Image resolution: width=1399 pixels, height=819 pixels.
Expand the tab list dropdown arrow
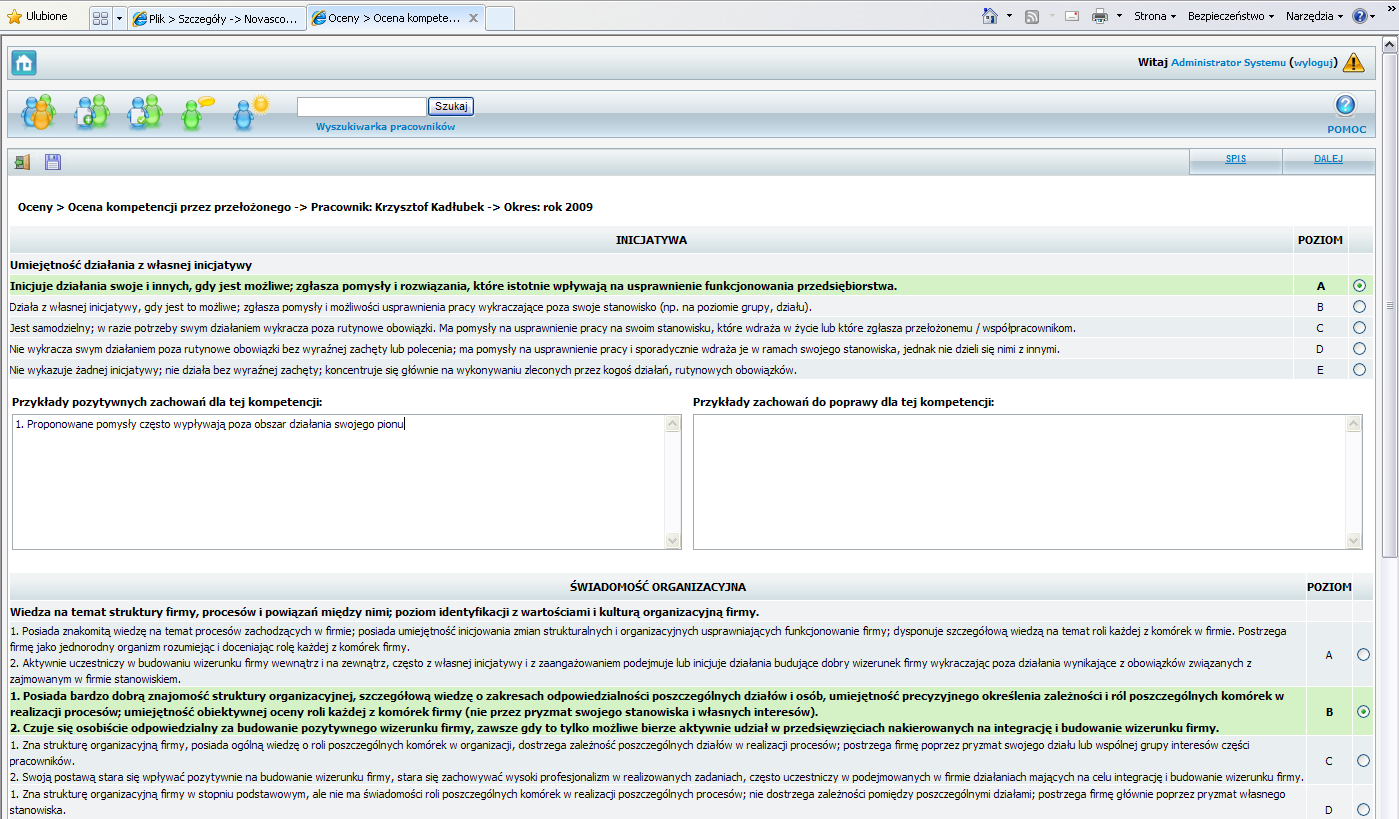point(119,18)
